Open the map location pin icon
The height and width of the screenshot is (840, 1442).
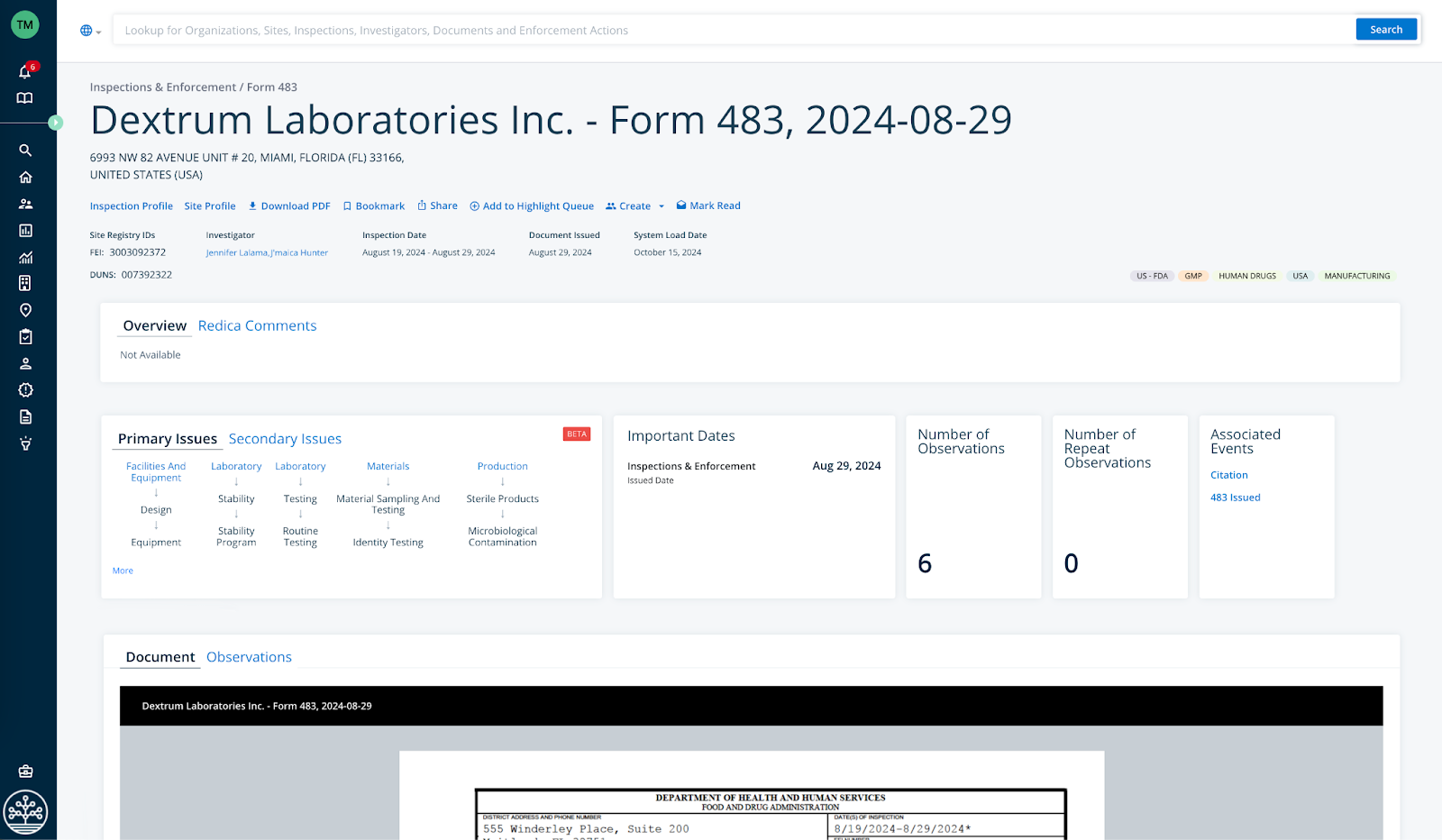(x=25, y=309)
